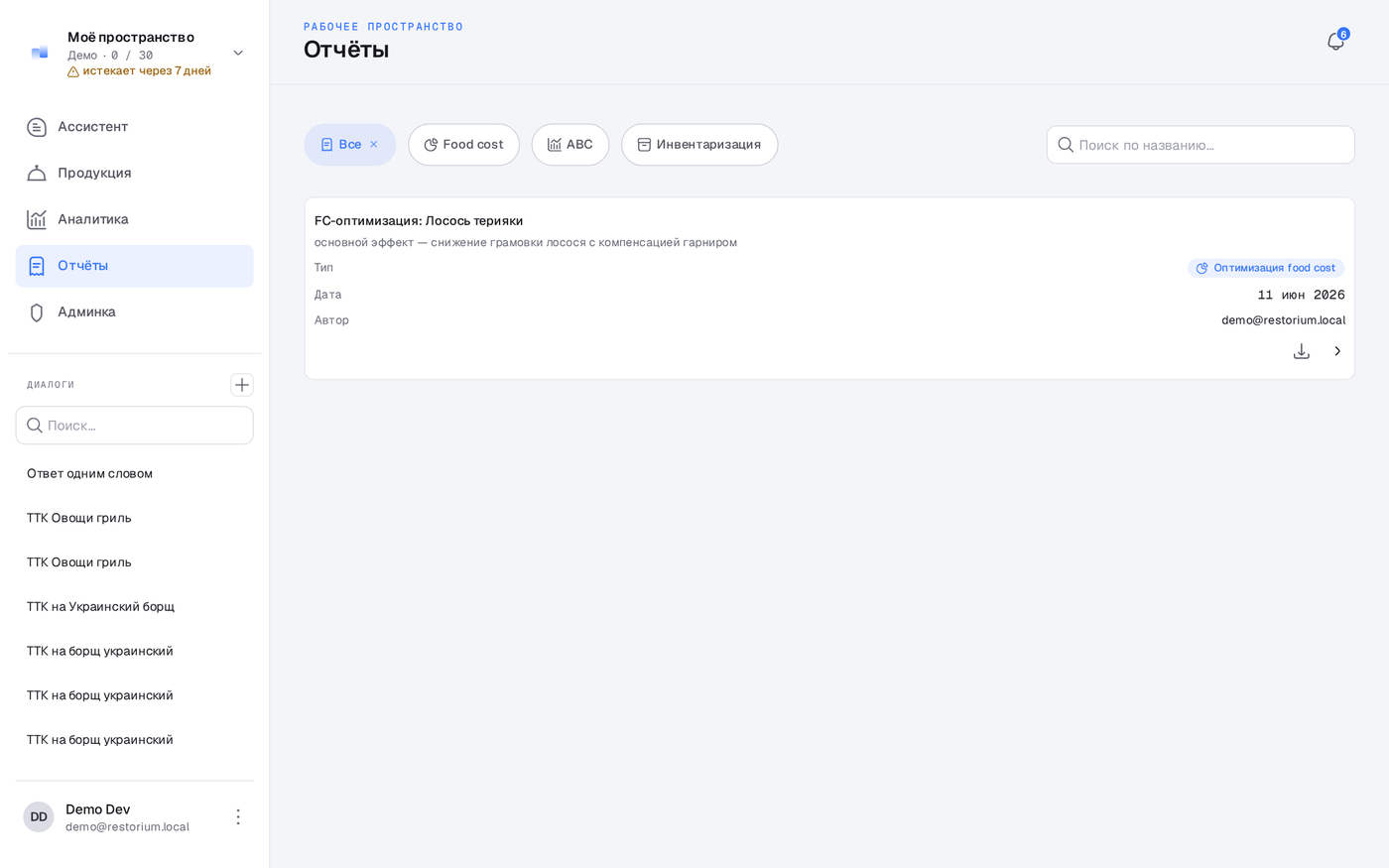Open report details with chevron arrow
Screen dimensions: 1389x868
[1337, 351]
